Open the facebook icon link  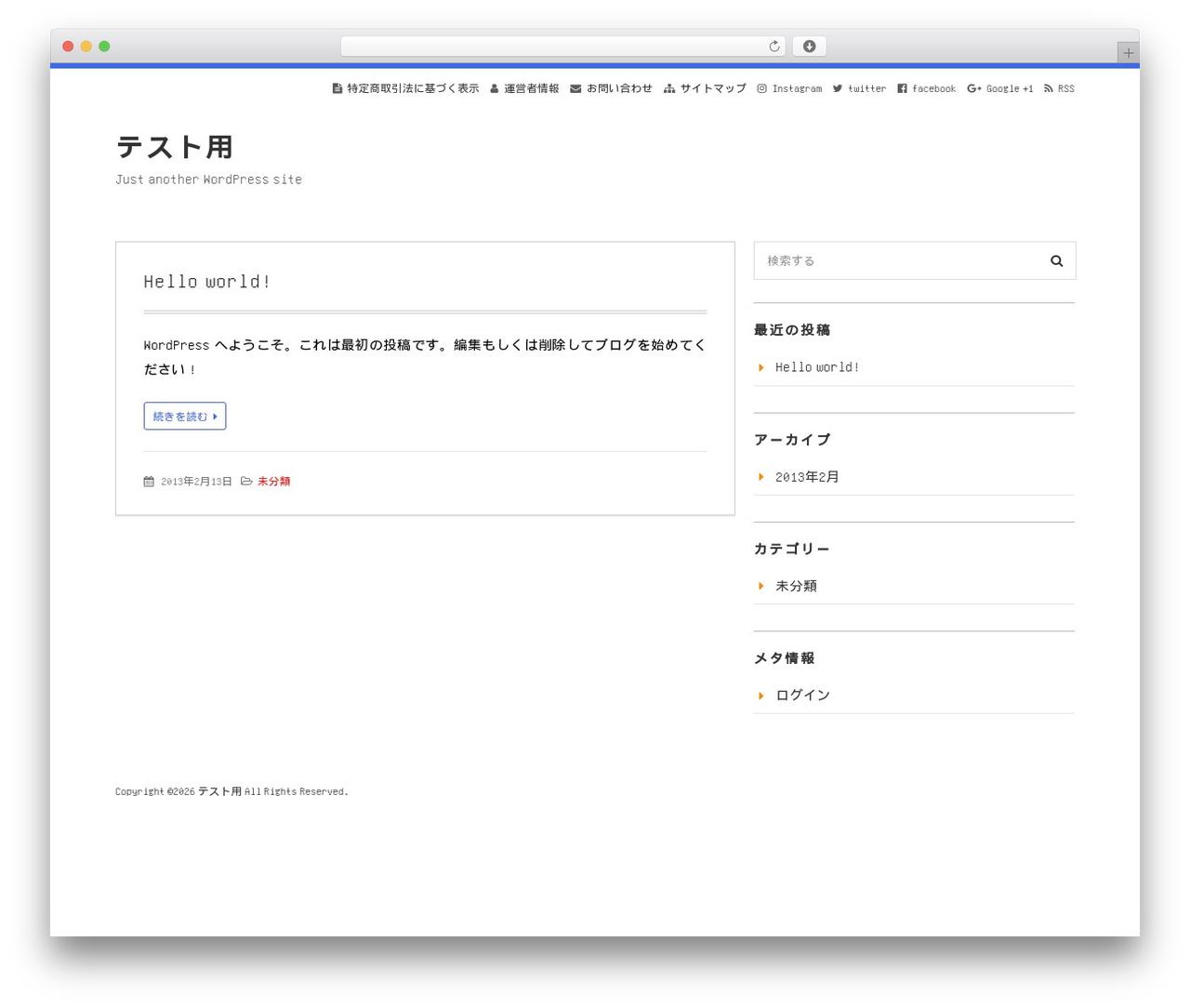pyautogui.click(x=902, y=88)
